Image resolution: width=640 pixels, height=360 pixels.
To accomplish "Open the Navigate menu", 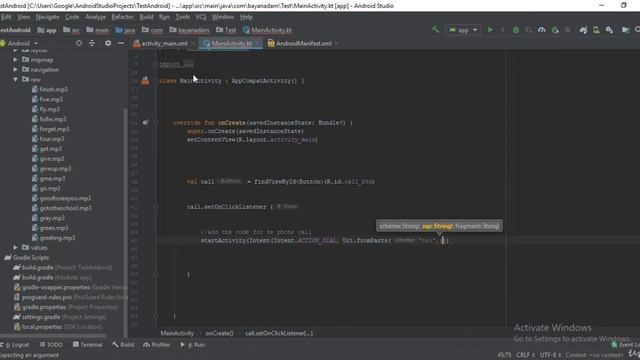I will (x=47, y=17).
